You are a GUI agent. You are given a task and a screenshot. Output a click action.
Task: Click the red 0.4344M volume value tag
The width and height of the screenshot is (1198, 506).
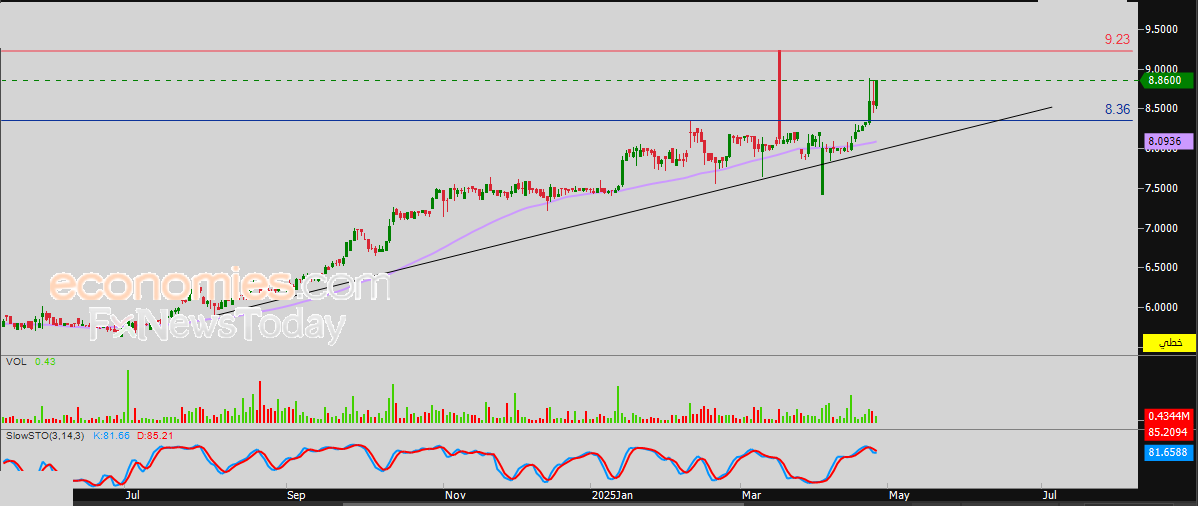point(1168,417)
